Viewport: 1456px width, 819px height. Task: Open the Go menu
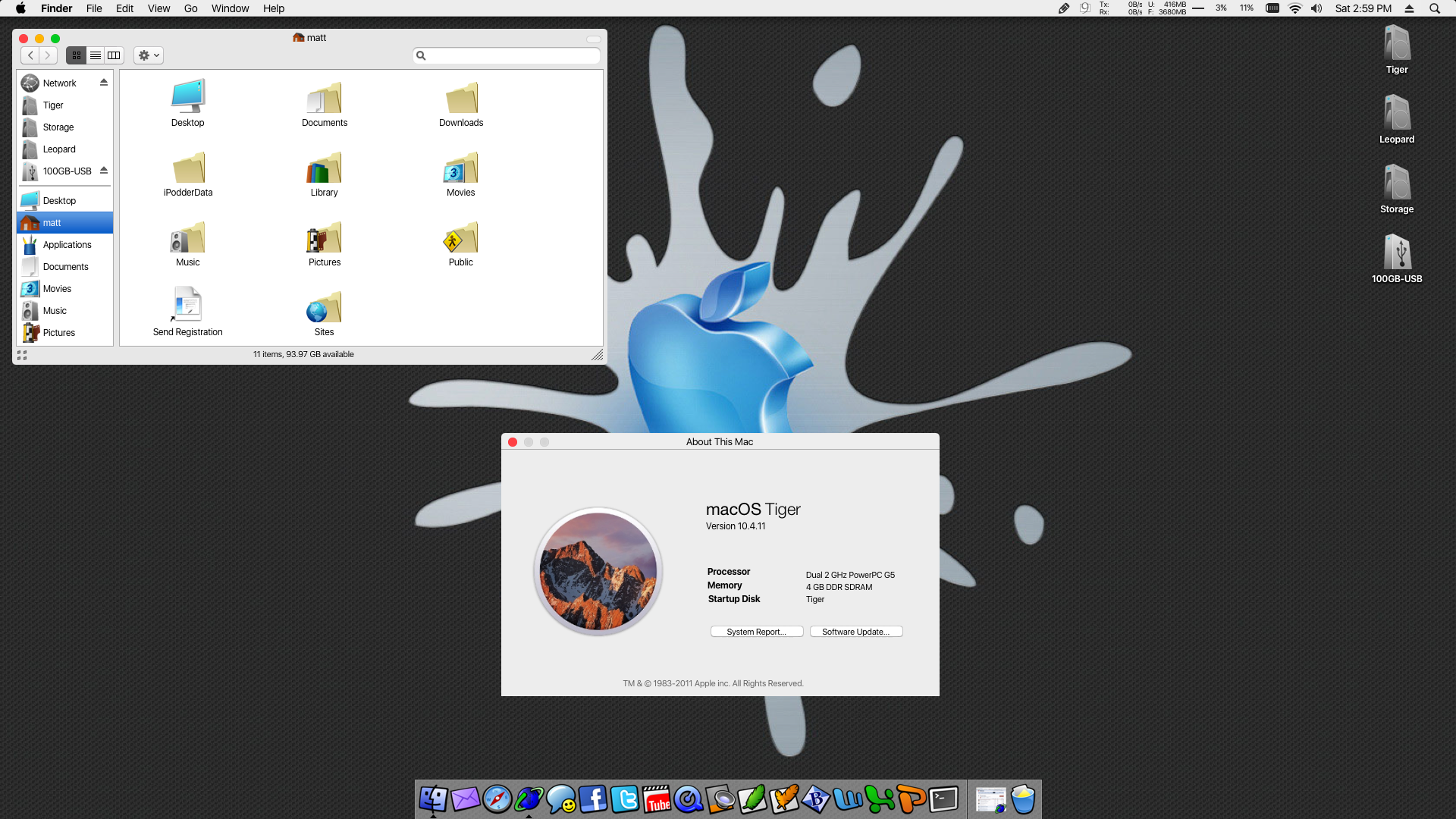[x=191, y=8]
